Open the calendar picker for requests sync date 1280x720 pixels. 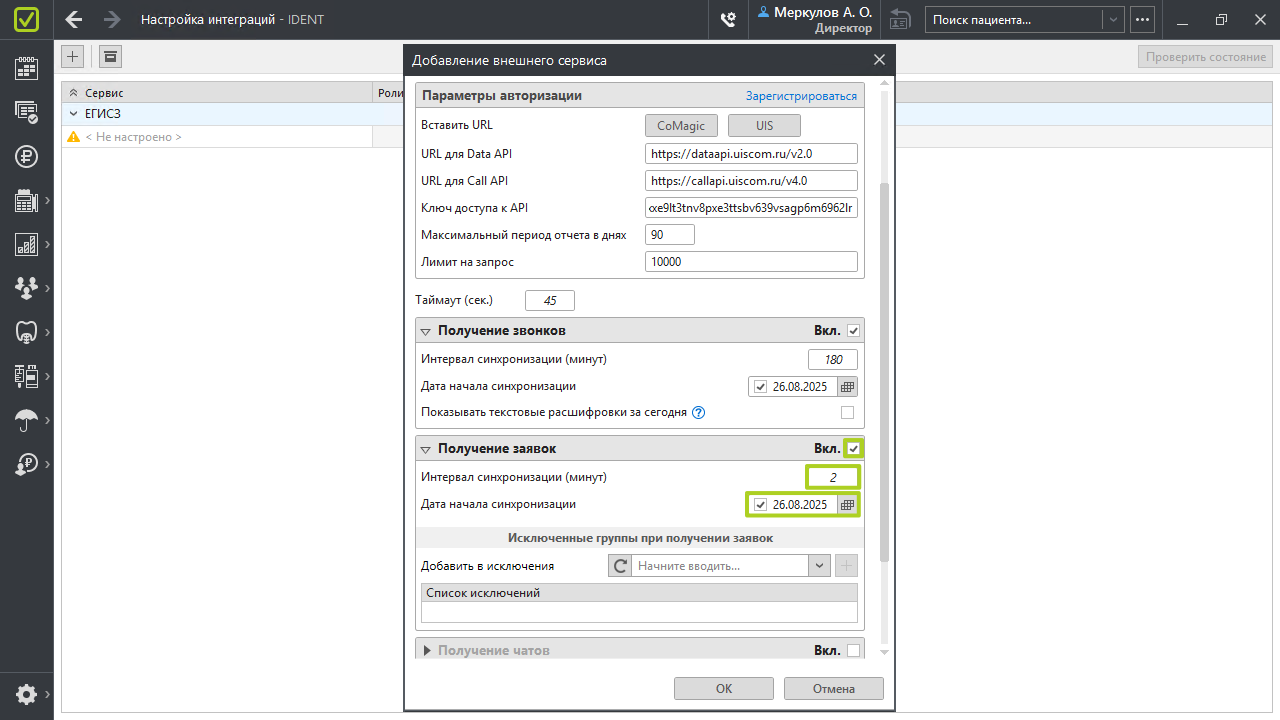[x=847, y=505]
